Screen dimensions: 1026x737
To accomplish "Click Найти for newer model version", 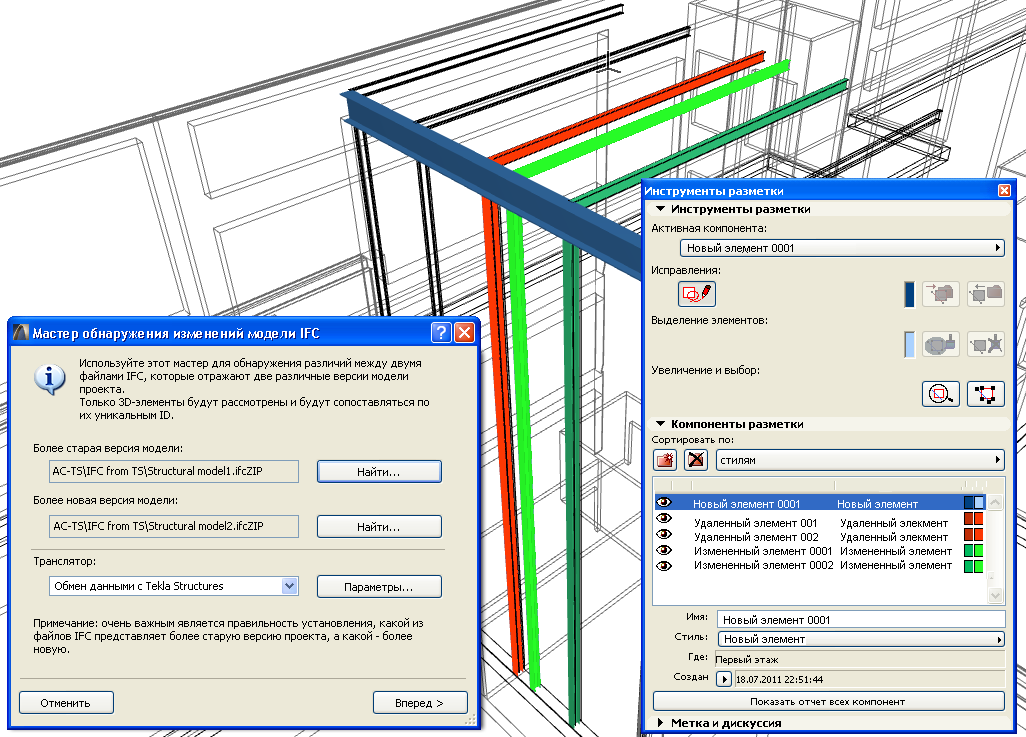I will point(379,526).
